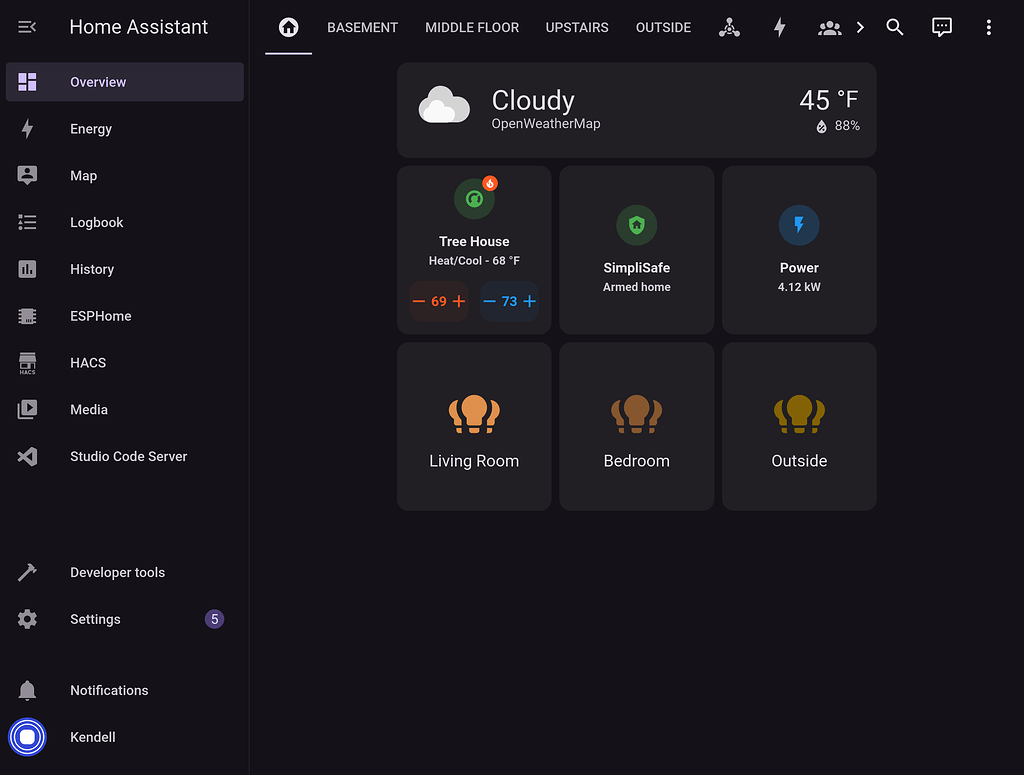Open the Energy dashboard
Viewport: 1024px width, 775px height.
click(x=91, y=128)
